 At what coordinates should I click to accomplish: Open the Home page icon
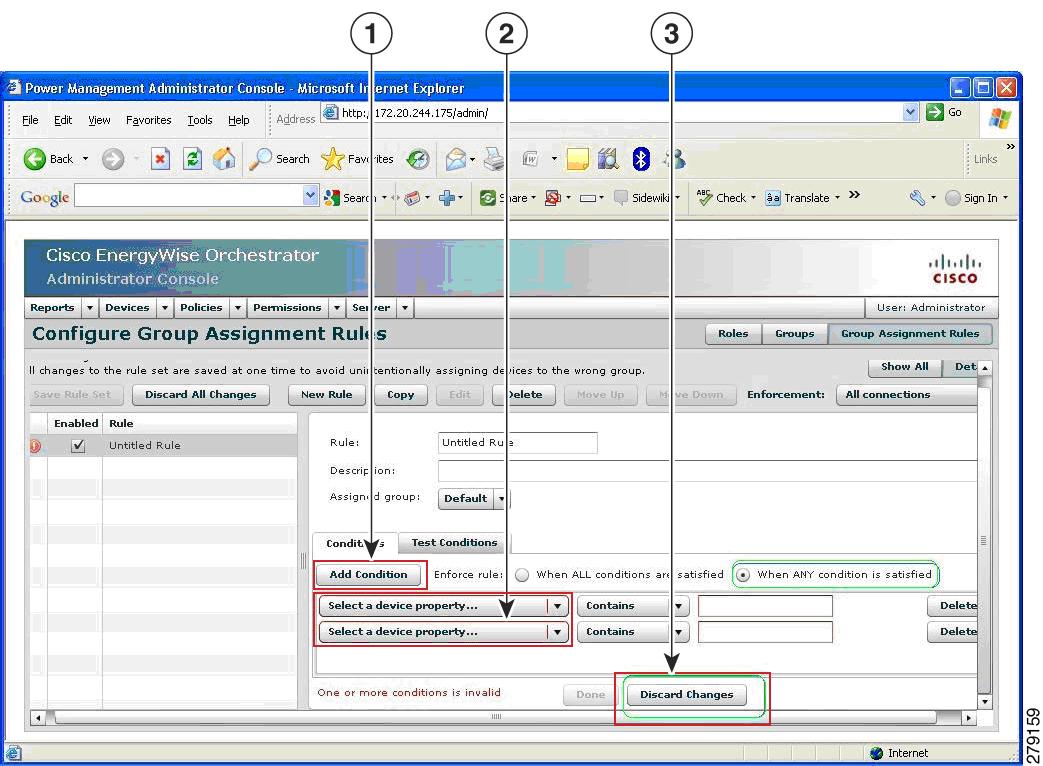coord(224,159)
